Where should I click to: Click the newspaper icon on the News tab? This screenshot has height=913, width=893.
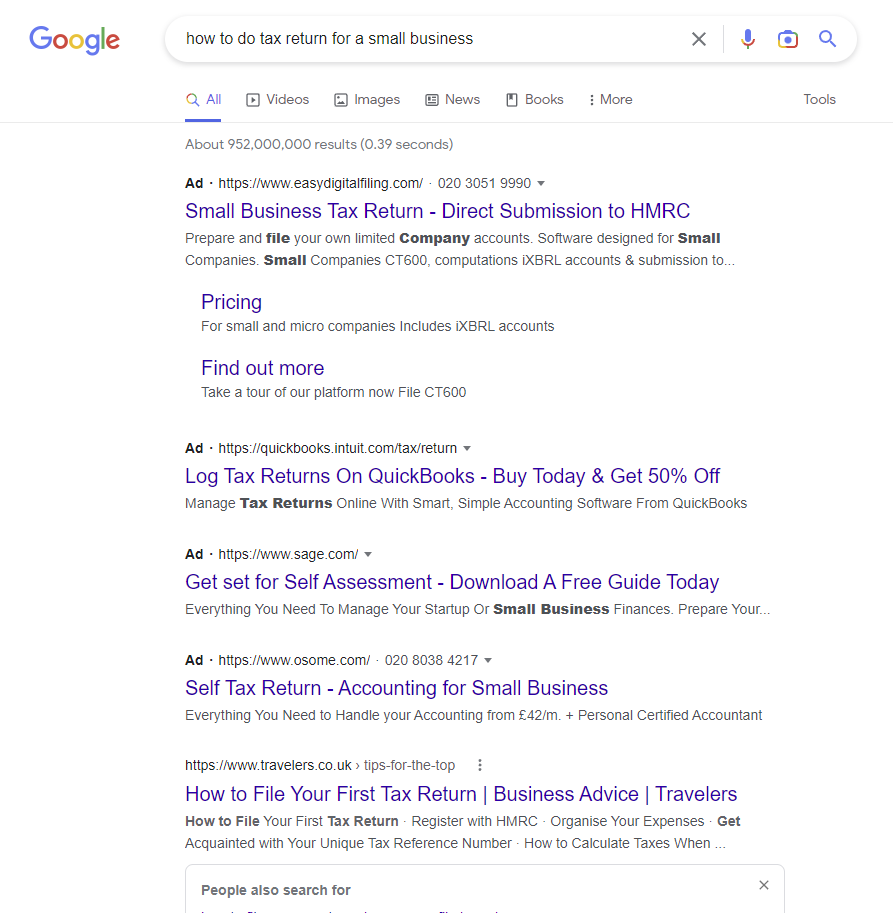[x=430, y=99]
